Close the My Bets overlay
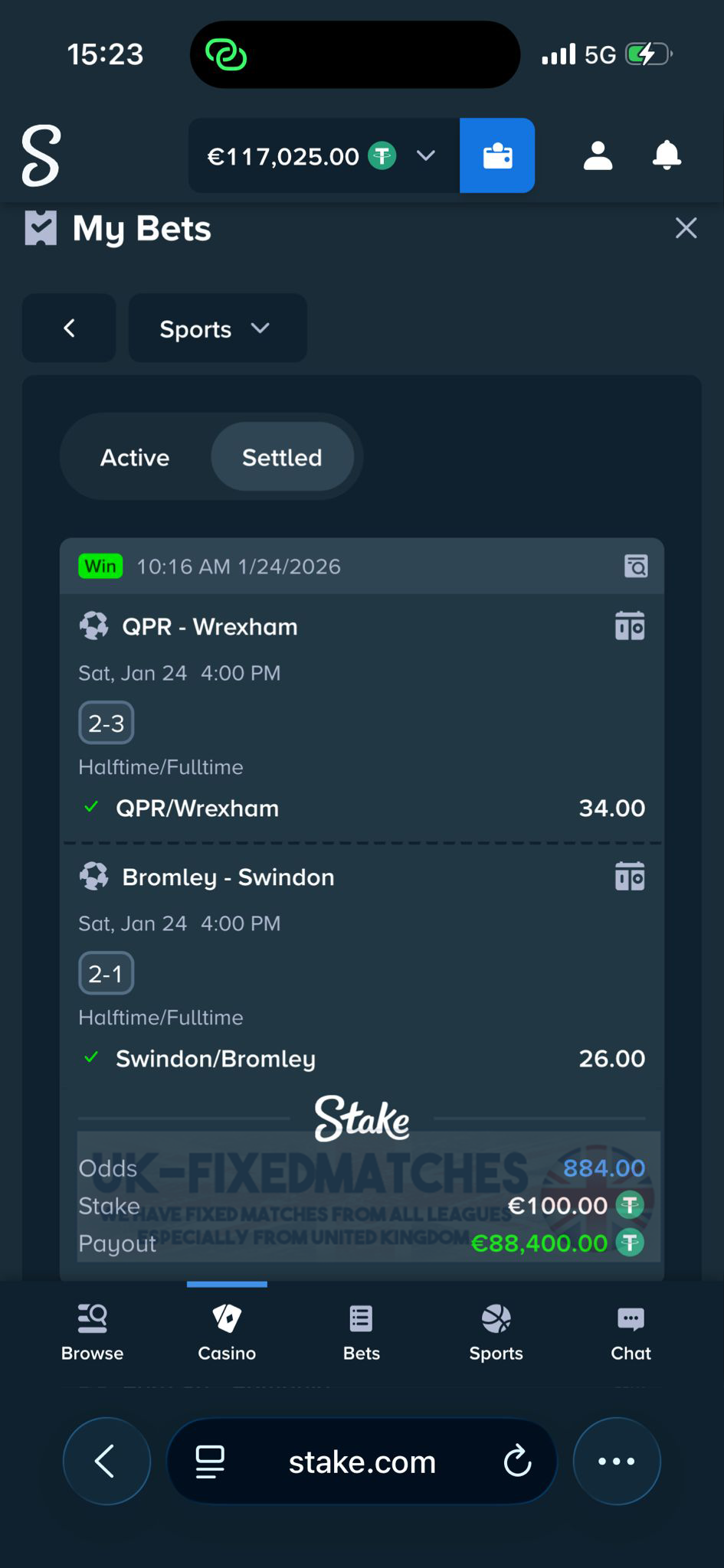This screenshot has width=724, height=1568. pos(685,227)
